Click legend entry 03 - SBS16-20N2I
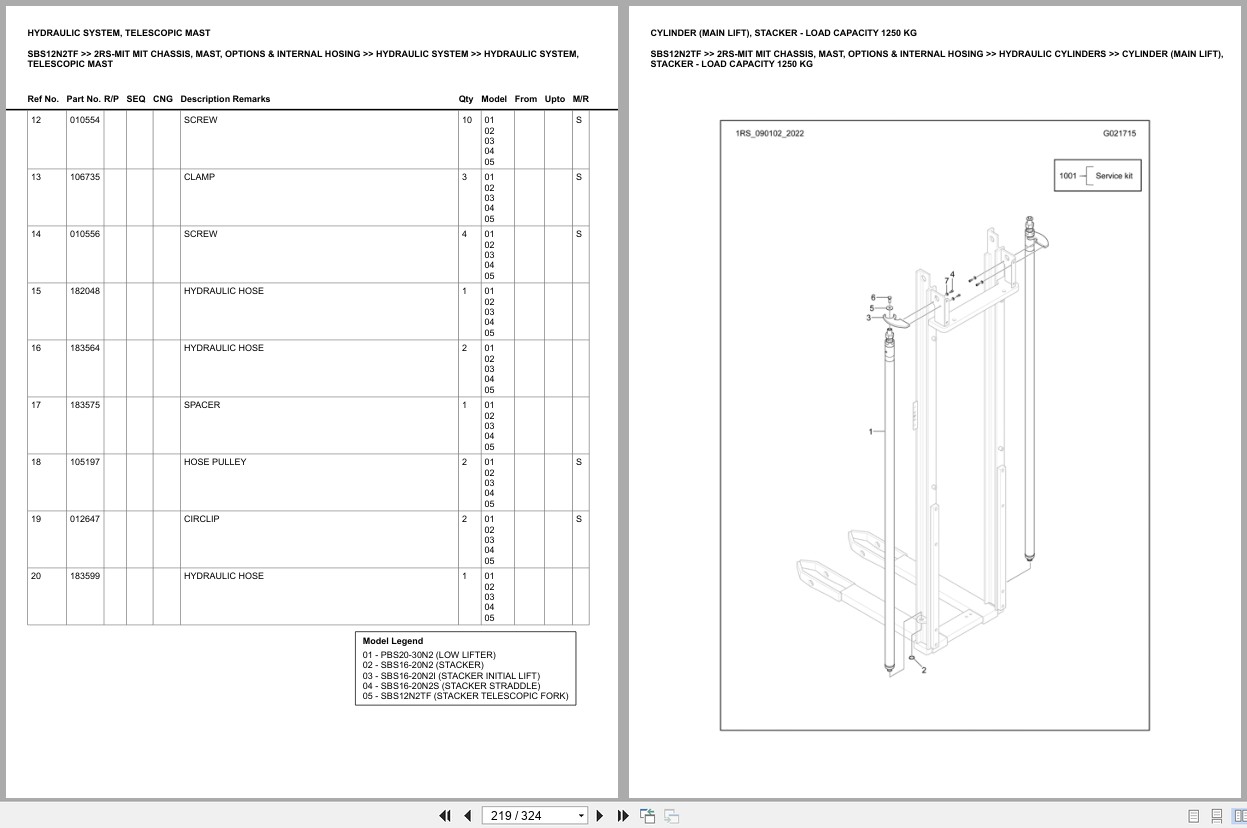 pos(451,676)
